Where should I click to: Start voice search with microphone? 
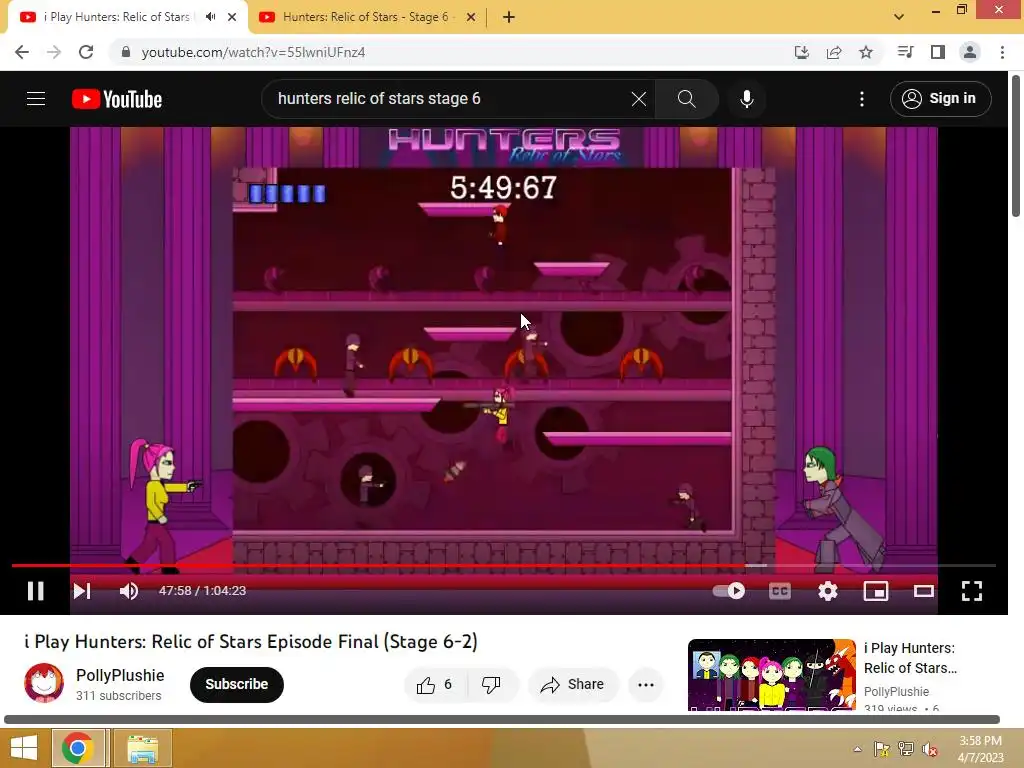pos(747,99)
